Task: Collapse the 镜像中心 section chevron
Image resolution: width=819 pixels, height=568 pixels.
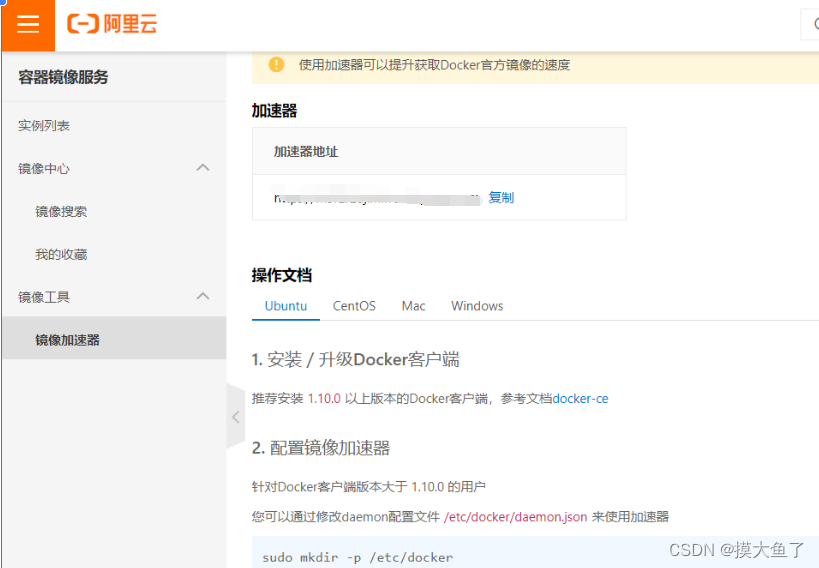Action: (203, 168)
